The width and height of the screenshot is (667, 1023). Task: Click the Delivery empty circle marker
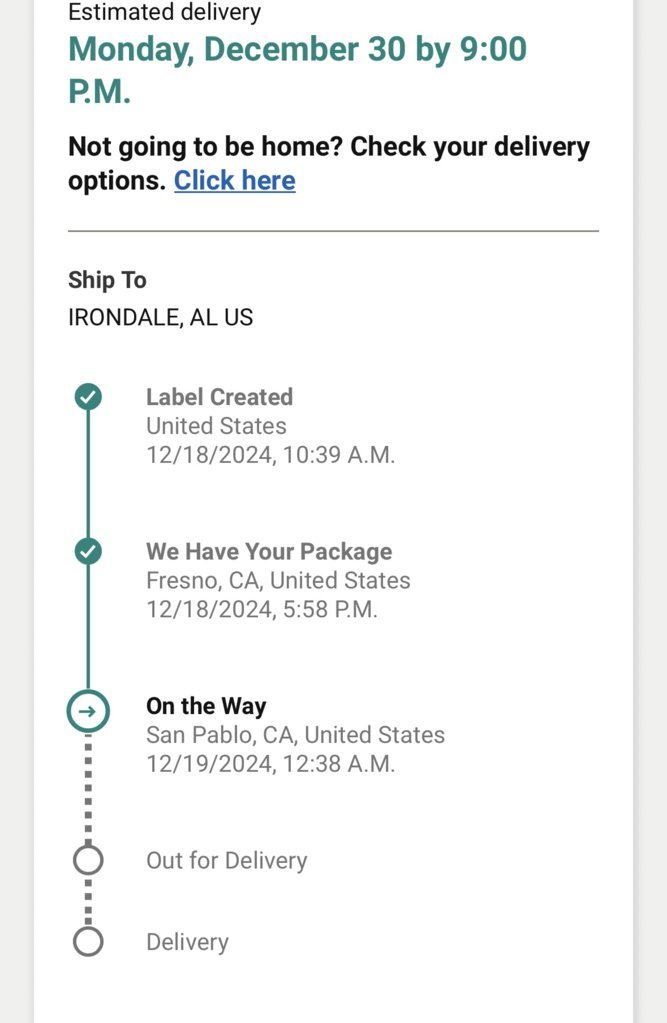88,942
